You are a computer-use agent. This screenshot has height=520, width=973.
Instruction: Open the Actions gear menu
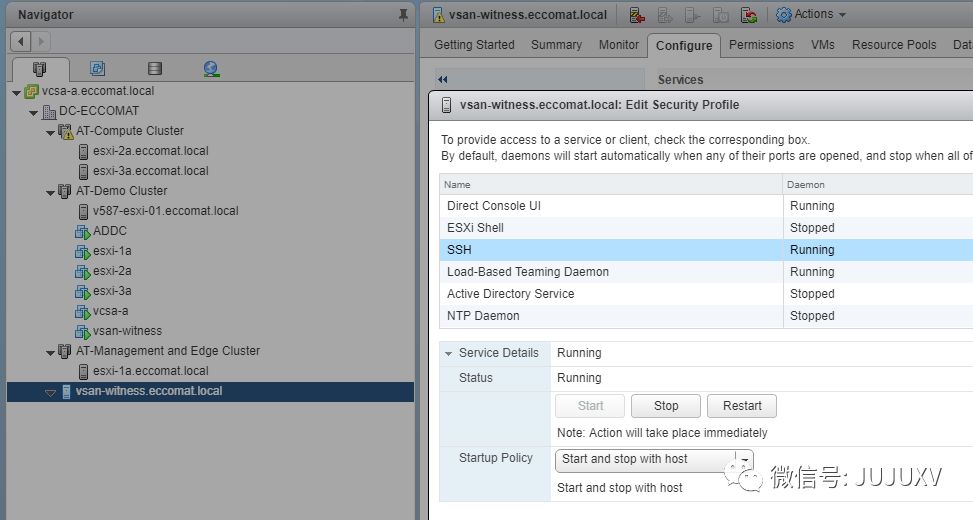point(810,14)
